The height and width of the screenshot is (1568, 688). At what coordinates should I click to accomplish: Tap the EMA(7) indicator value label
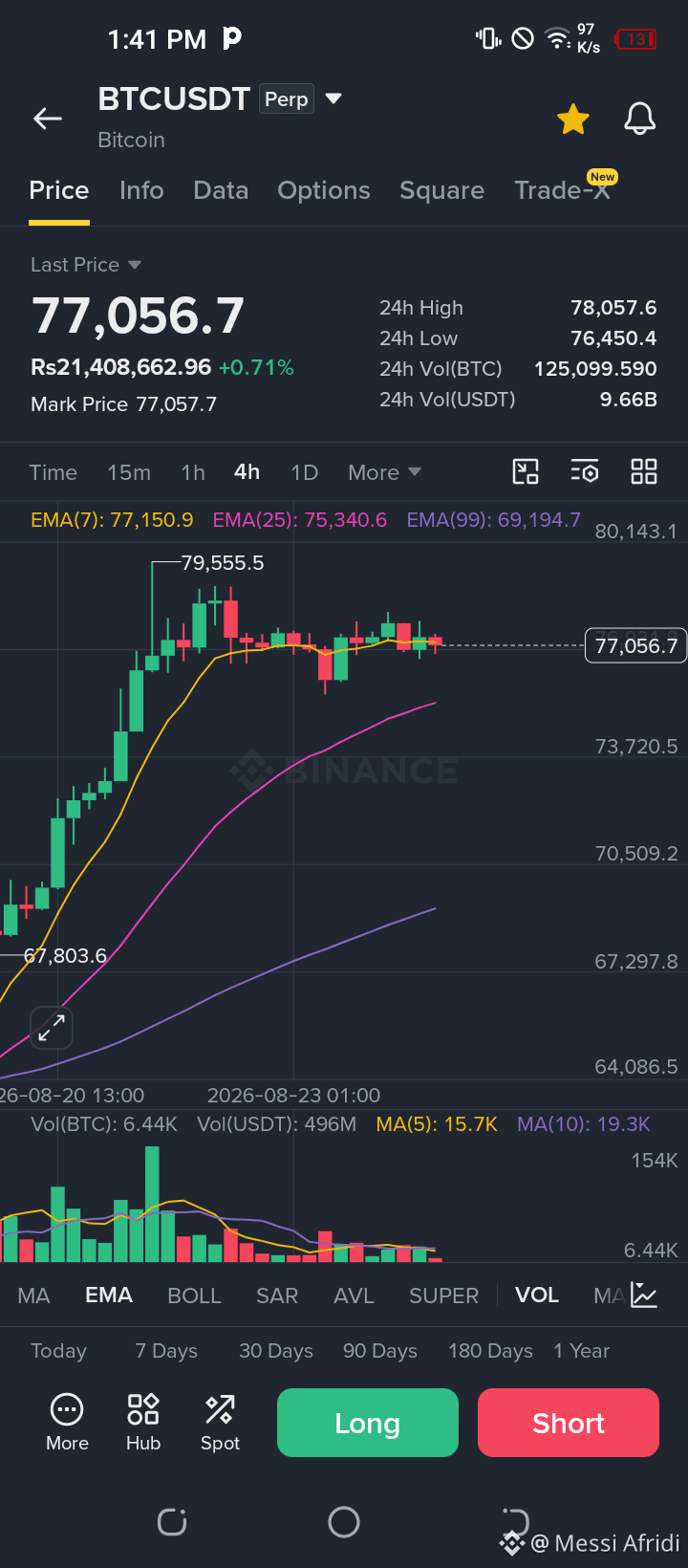tap(112, 520)
